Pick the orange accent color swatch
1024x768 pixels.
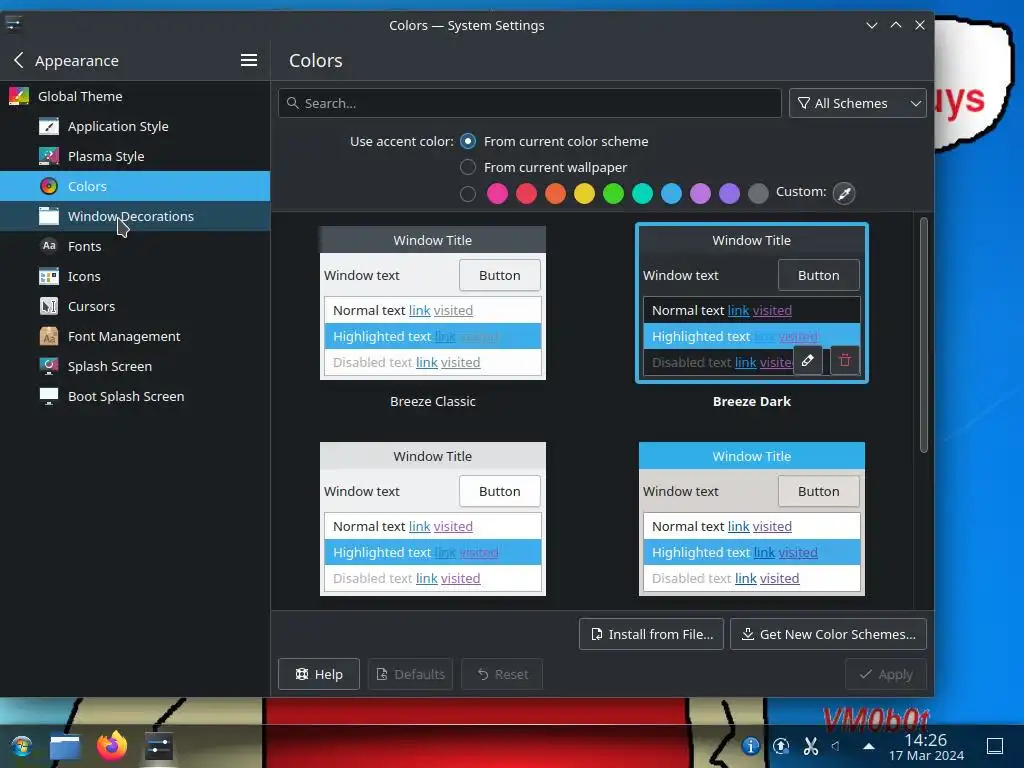555,194
